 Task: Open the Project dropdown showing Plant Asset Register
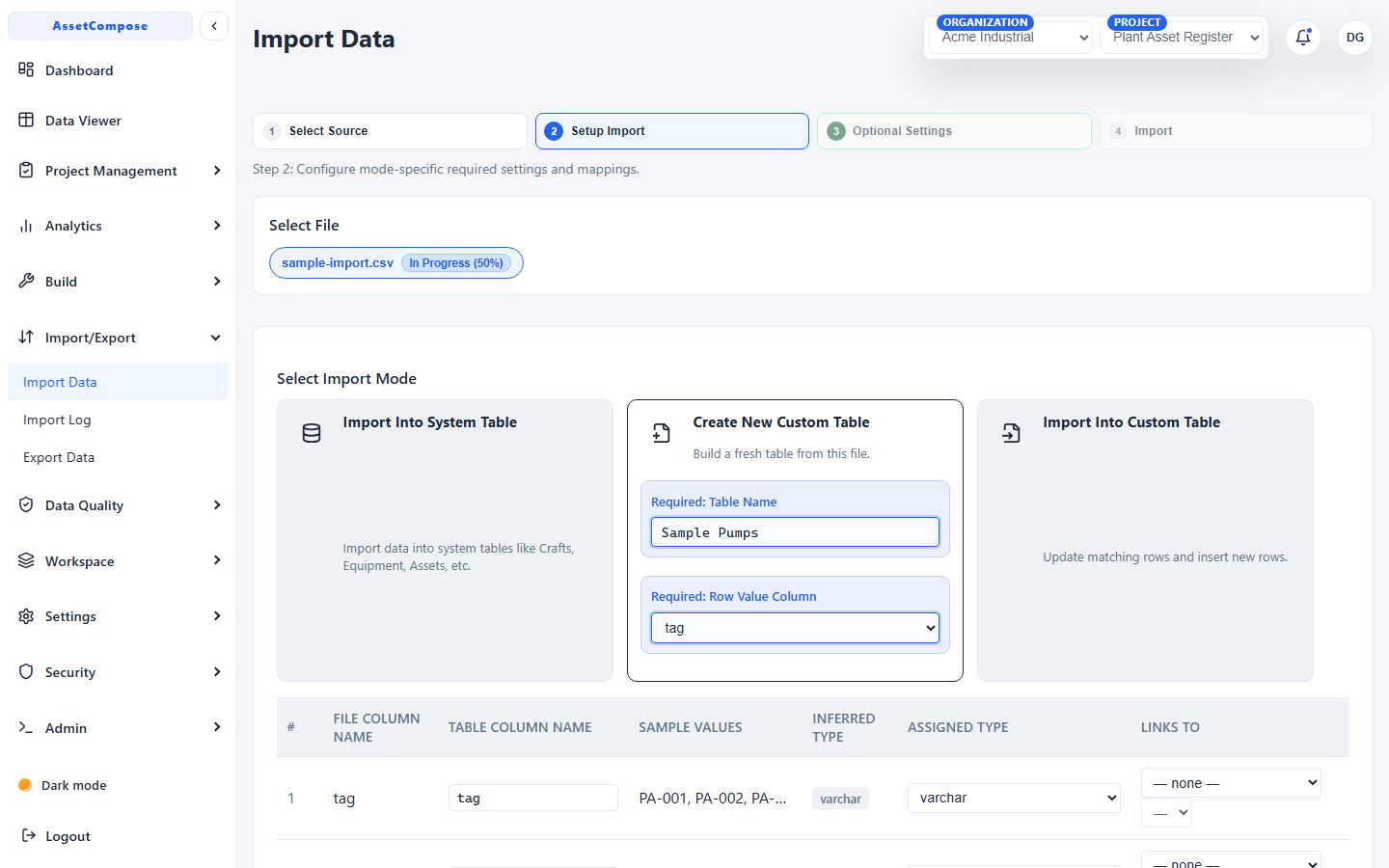coord(1182,38)
